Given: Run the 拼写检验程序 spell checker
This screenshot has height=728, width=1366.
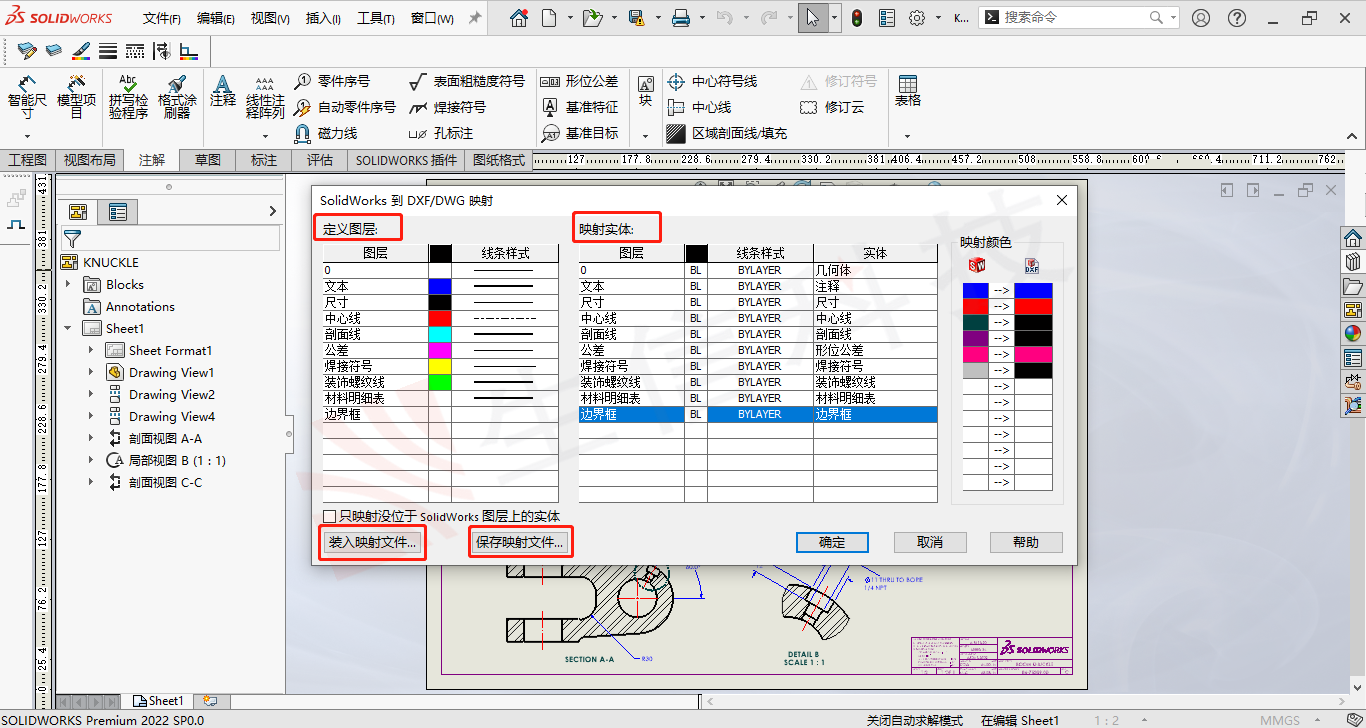Looking at the screenshot, I should point(128,97).
